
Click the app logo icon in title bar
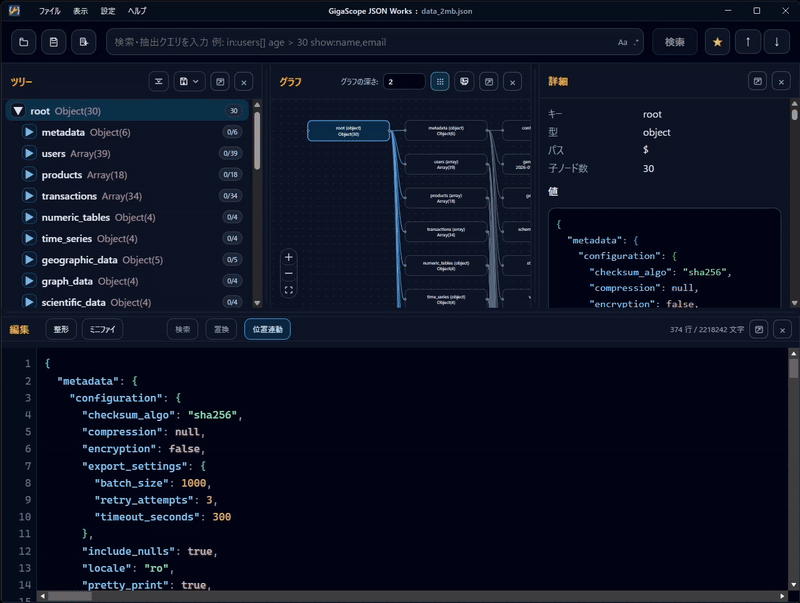pyautogui.click(x=14, y=11)
